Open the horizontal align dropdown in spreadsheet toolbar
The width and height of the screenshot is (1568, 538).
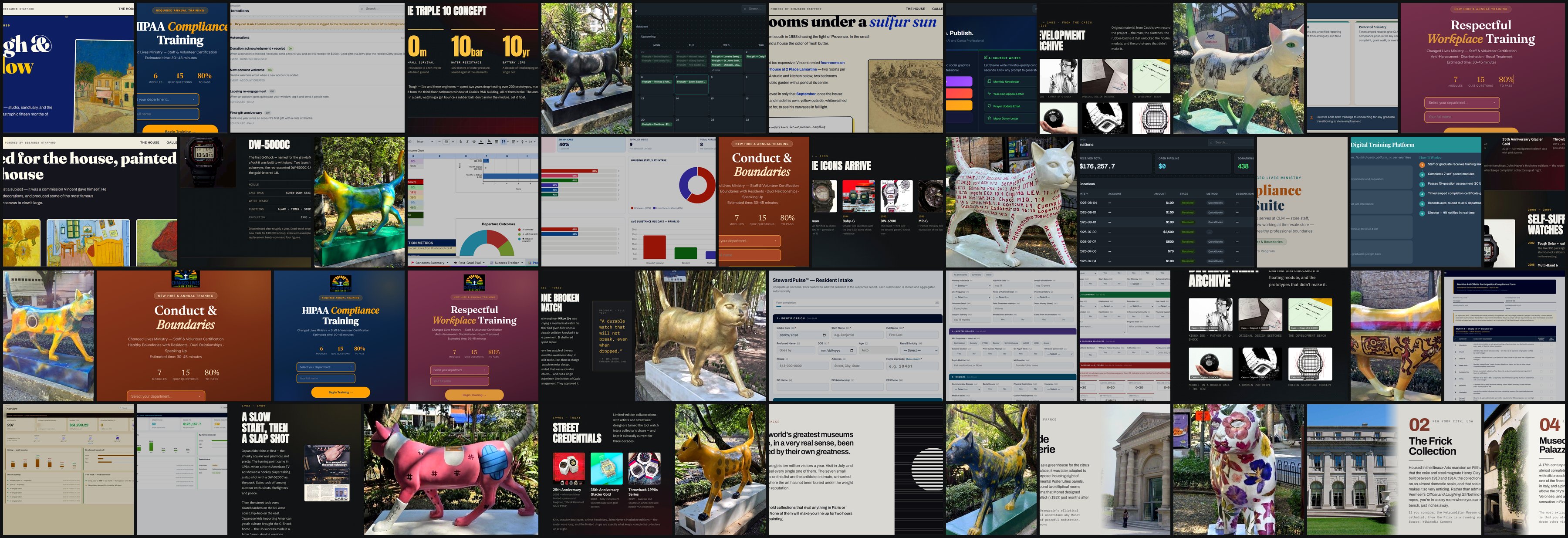pos(518,142)
